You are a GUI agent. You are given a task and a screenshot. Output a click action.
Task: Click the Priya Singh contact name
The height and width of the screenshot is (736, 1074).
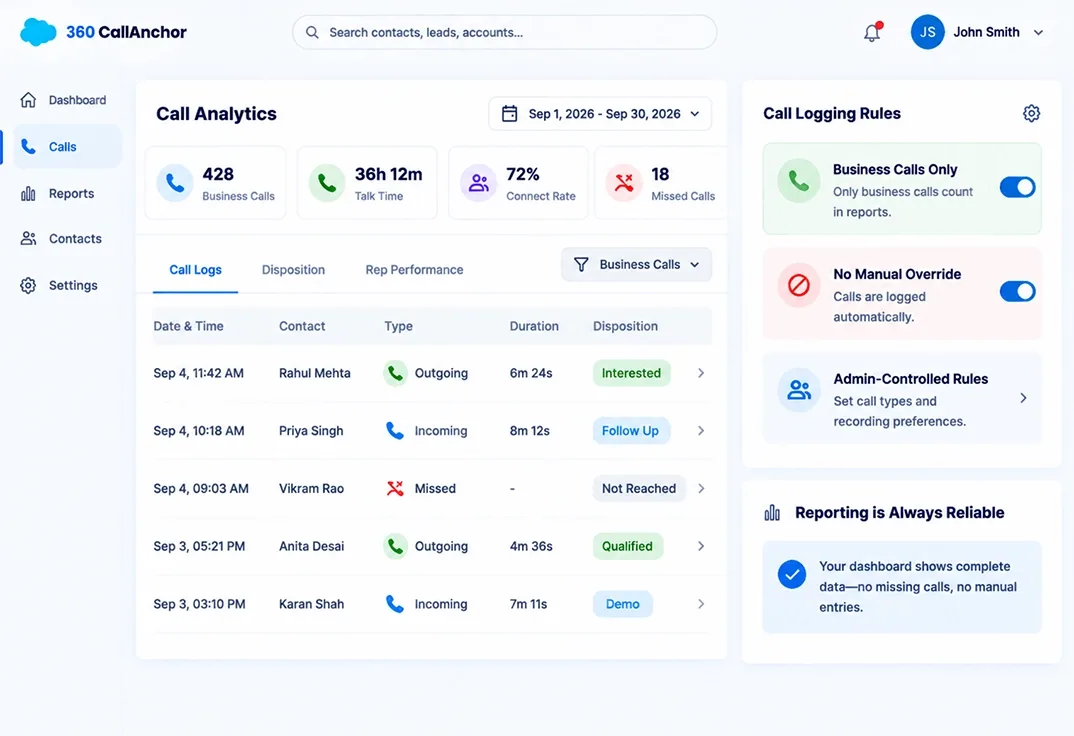pos(311,431)
